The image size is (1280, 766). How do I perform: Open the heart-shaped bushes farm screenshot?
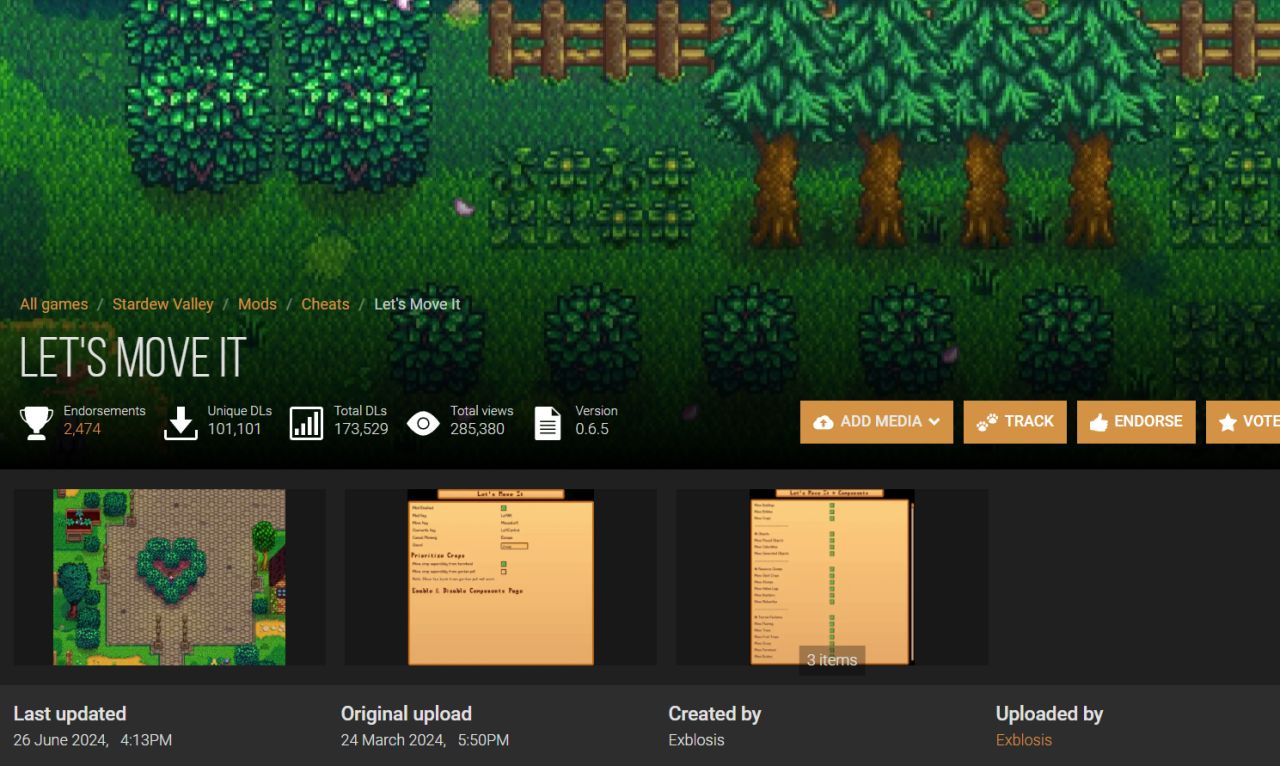point(169,577)
